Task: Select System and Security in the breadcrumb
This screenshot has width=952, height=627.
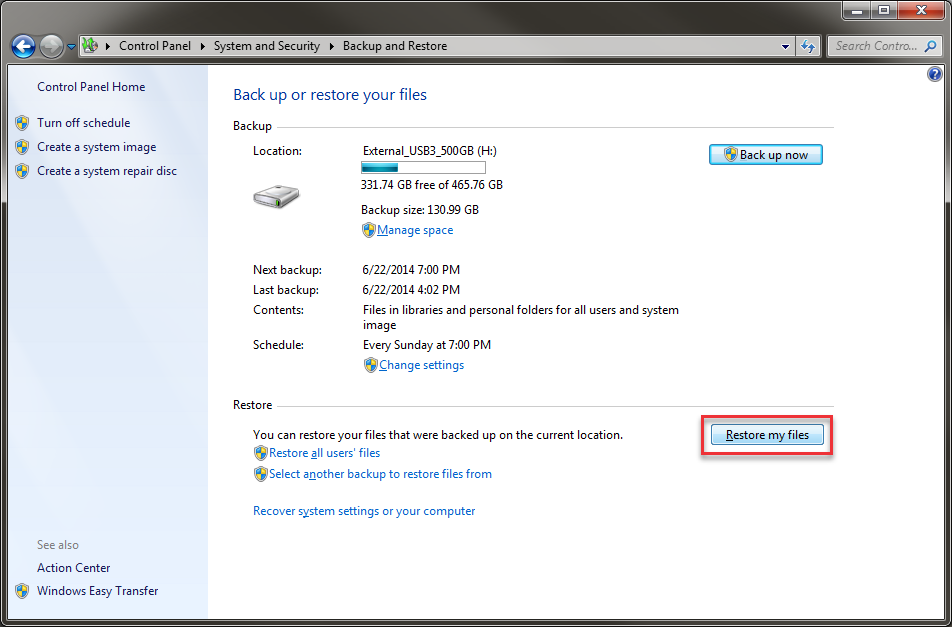Action: coord(266,46)
